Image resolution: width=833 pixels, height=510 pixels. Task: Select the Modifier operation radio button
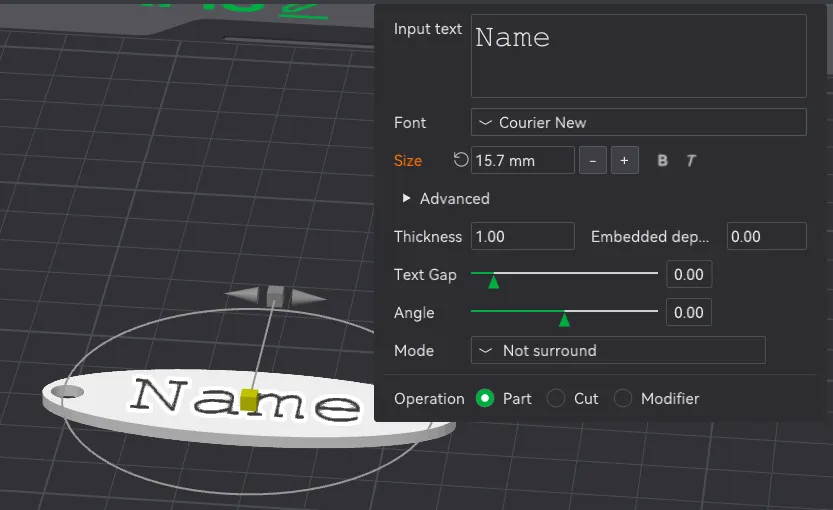(x=623, y=398)
